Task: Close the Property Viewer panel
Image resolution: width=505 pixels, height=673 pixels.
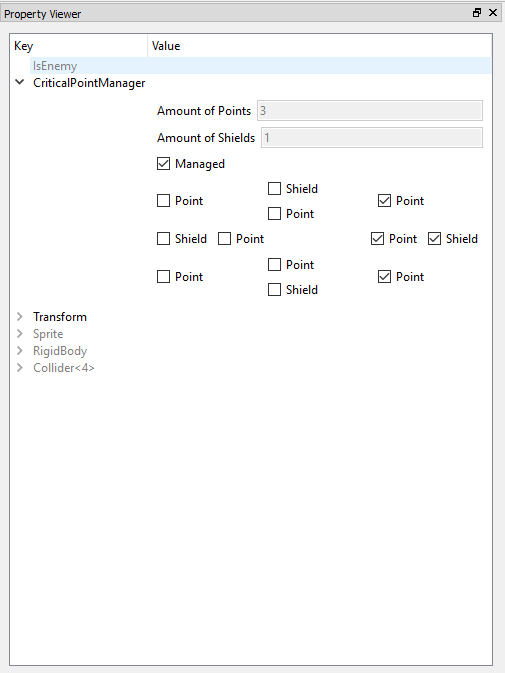Action: tap(493, 12)
